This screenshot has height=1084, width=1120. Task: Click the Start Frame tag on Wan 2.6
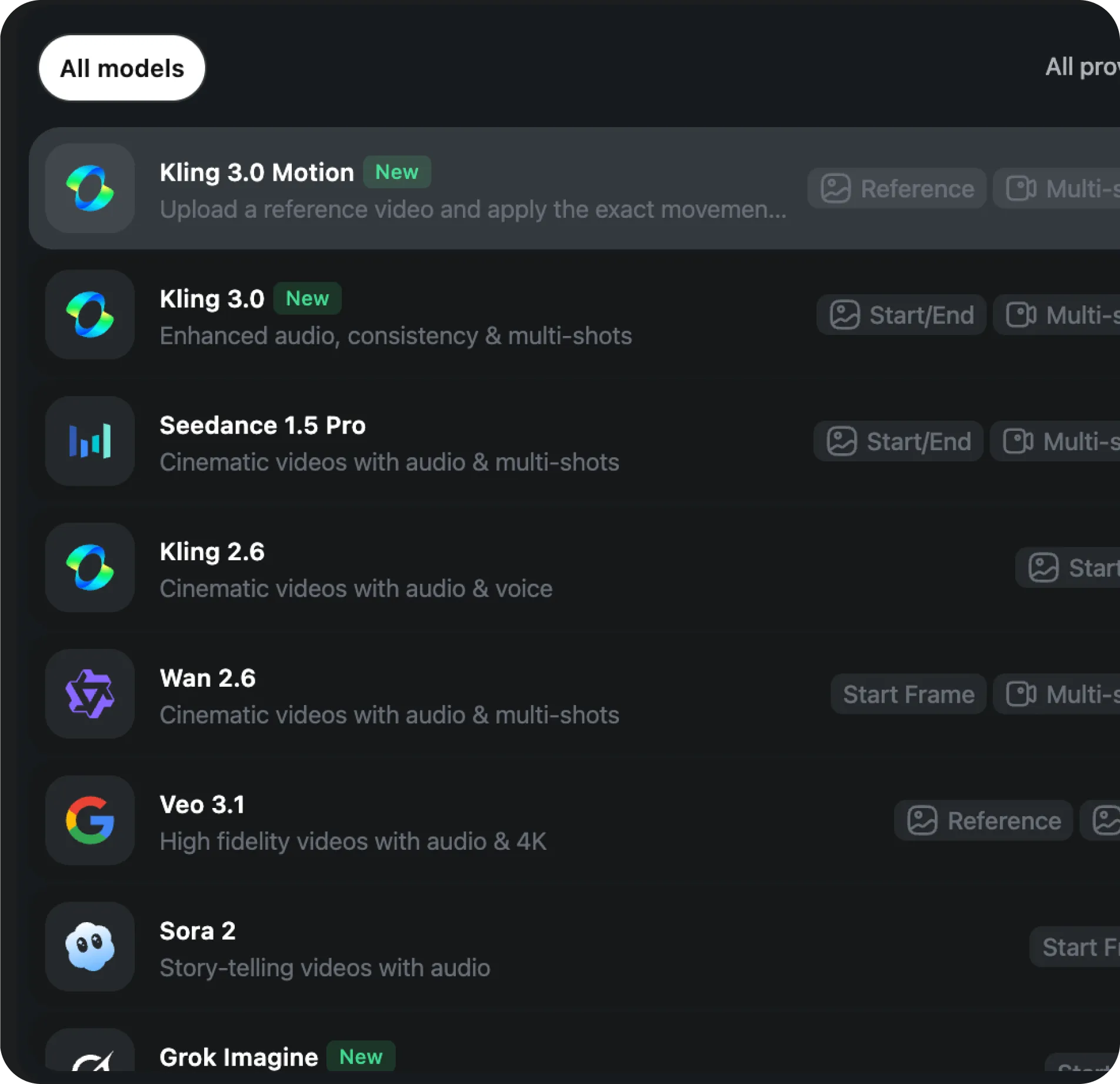click(x=908, y=694)
